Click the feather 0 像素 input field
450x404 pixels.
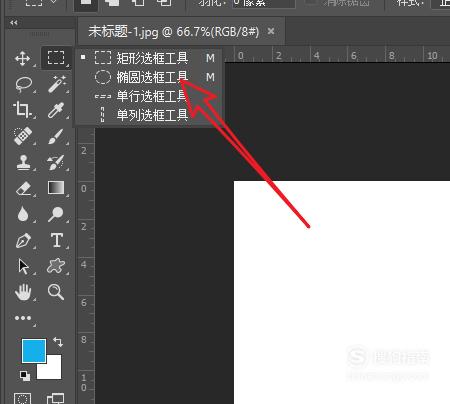point(263,3)
